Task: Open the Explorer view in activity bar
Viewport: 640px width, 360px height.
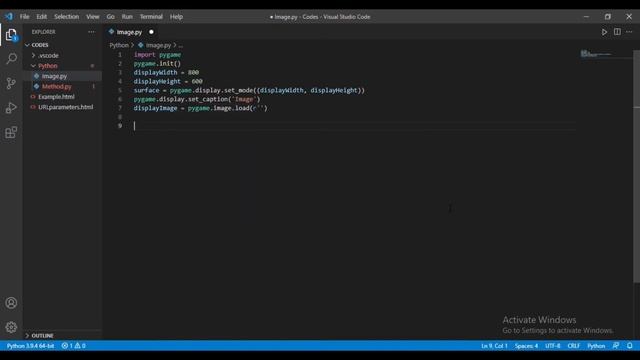Action: (x=11, y=36)
